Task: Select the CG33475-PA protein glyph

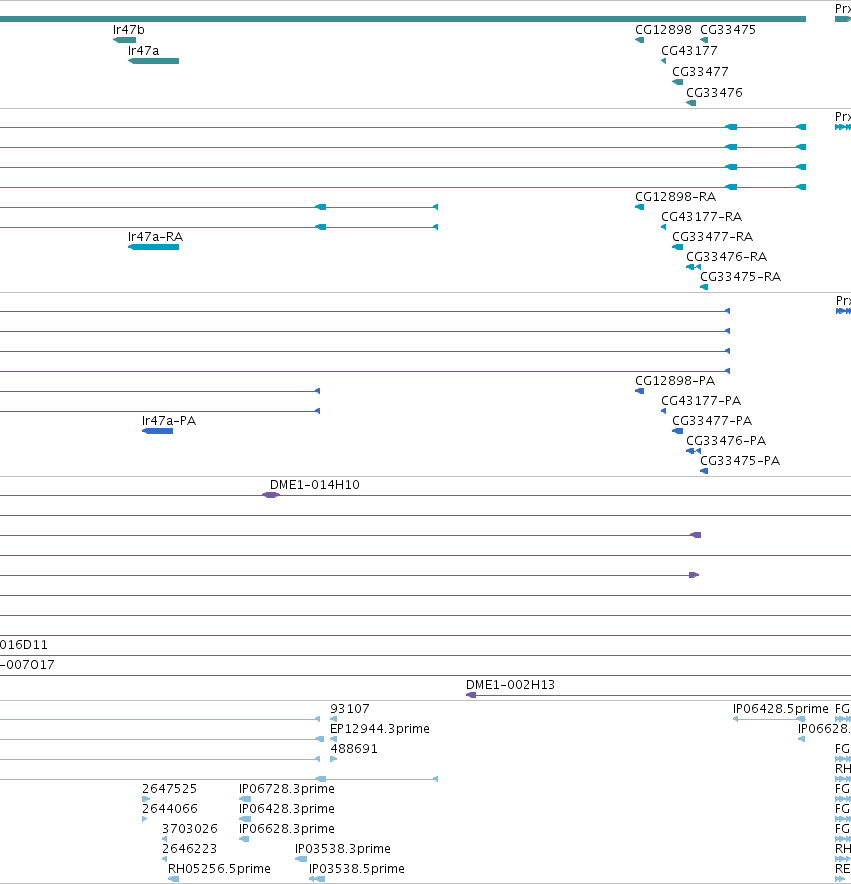Action: tap(704, 471)
